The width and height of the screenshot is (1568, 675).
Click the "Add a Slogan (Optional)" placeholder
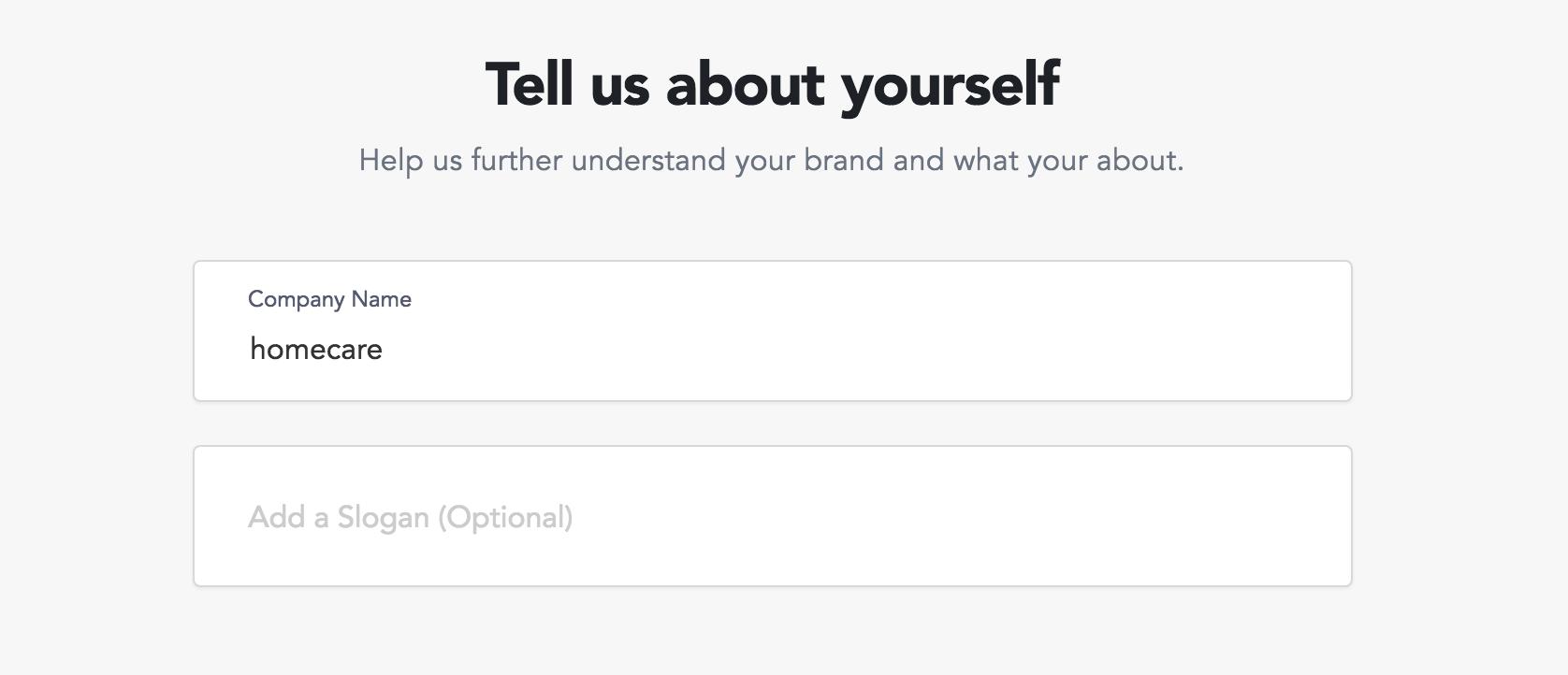pos(410,517)
